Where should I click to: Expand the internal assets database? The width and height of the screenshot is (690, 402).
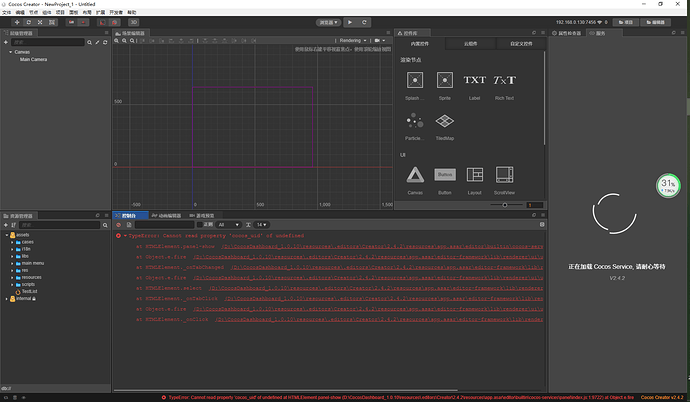[x=7, y=299]
